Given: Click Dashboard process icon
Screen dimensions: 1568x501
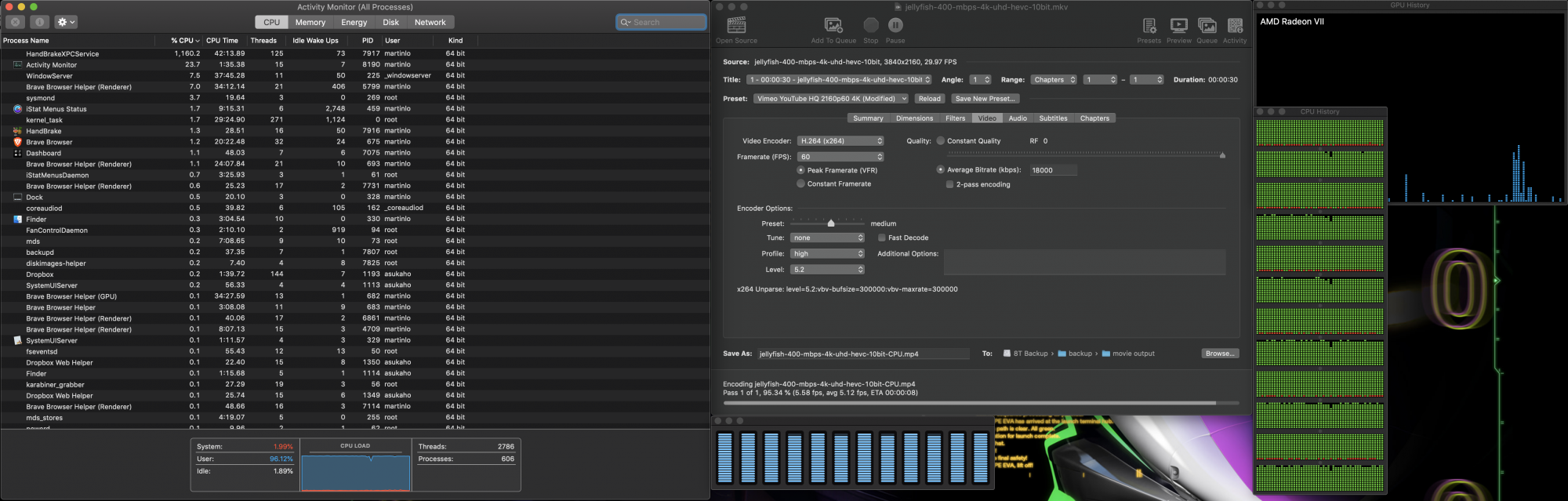Looking at the screenshot, I should coord(17,153).
